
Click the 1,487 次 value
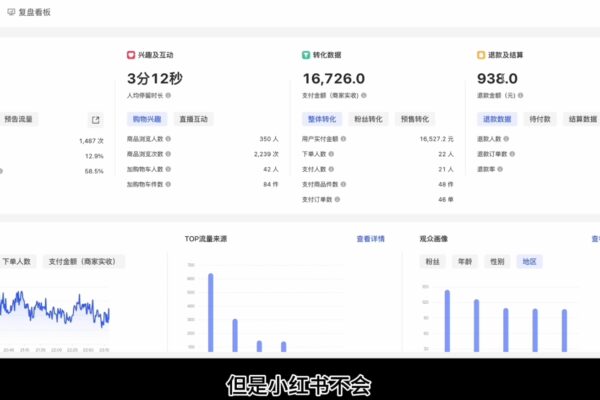pos(91,141)
